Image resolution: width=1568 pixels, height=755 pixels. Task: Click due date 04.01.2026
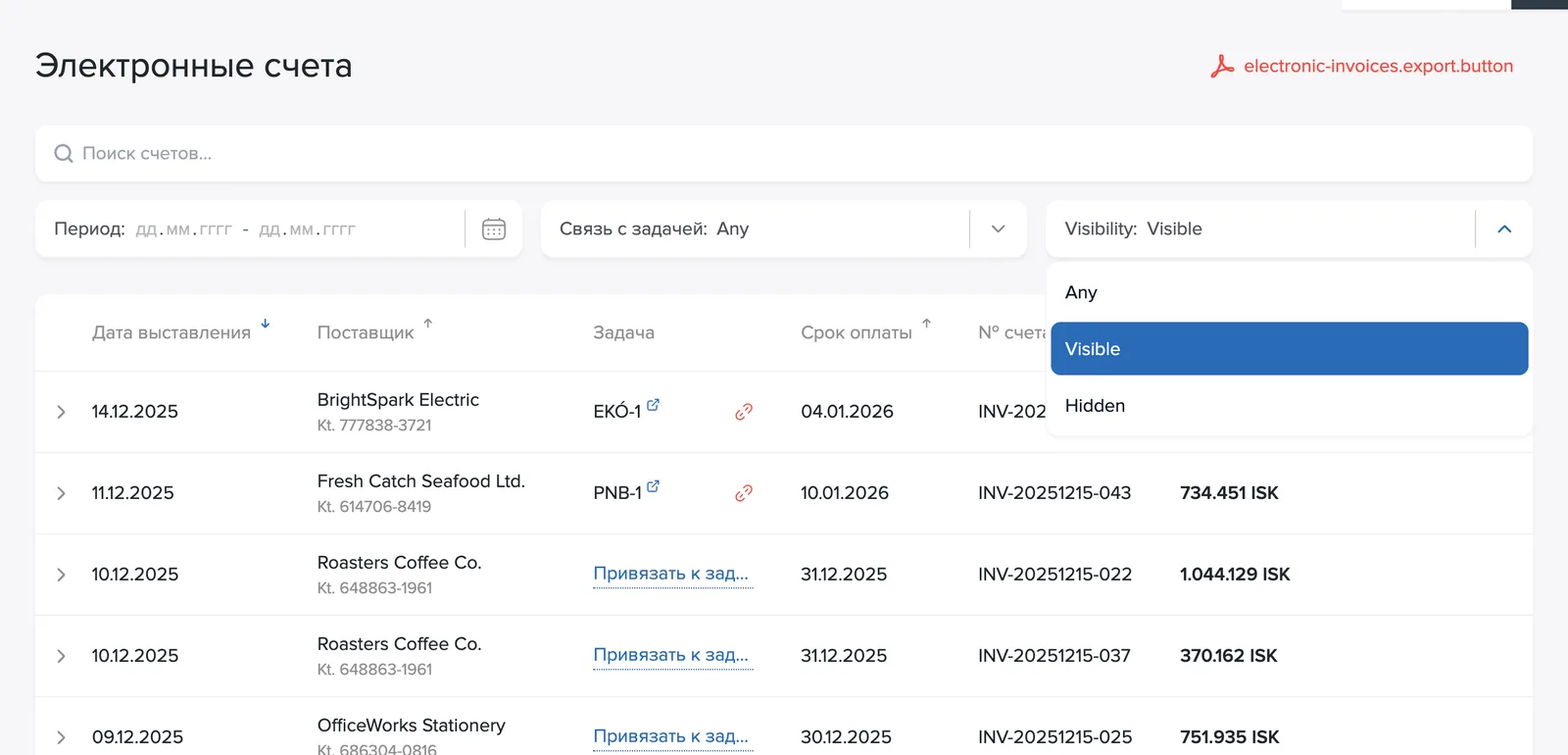point(847,412)
